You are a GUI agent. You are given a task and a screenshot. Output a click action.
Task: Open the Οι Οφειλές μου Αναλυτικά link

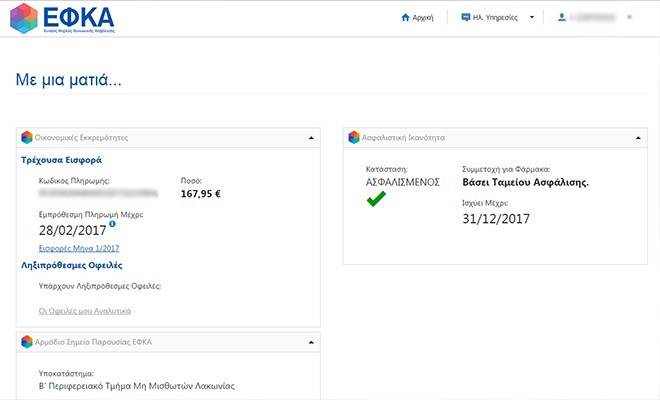tap(85, 311)
